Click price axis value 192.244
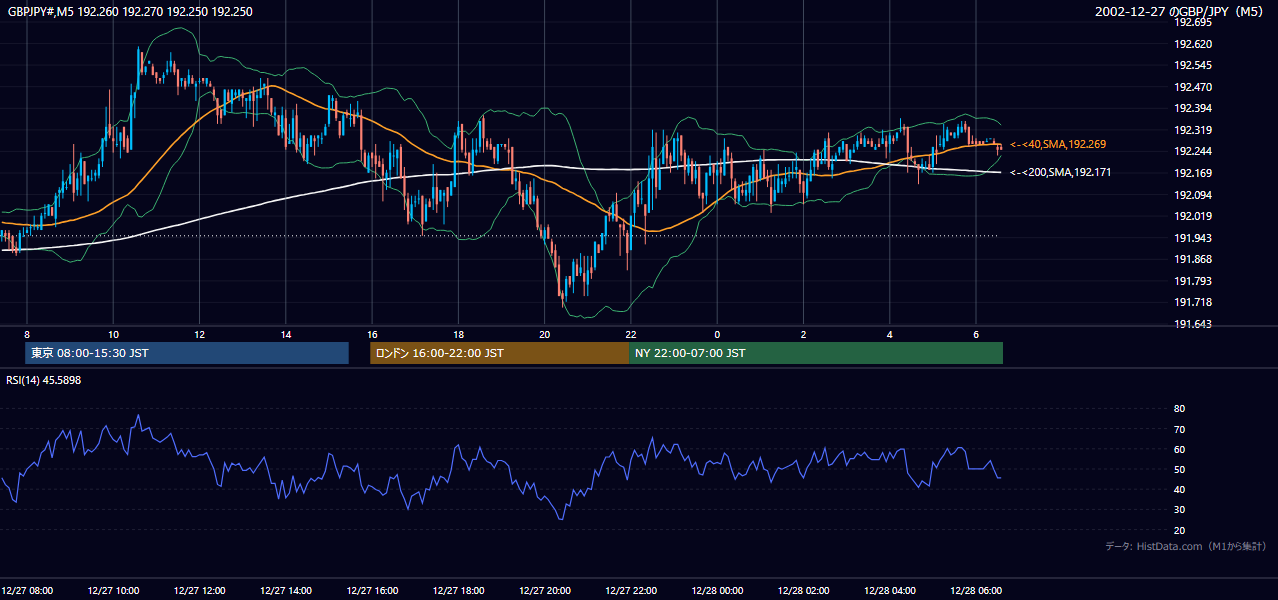Image resolution: width=1278 pixels, height=600 pixels. point(1193,151)
